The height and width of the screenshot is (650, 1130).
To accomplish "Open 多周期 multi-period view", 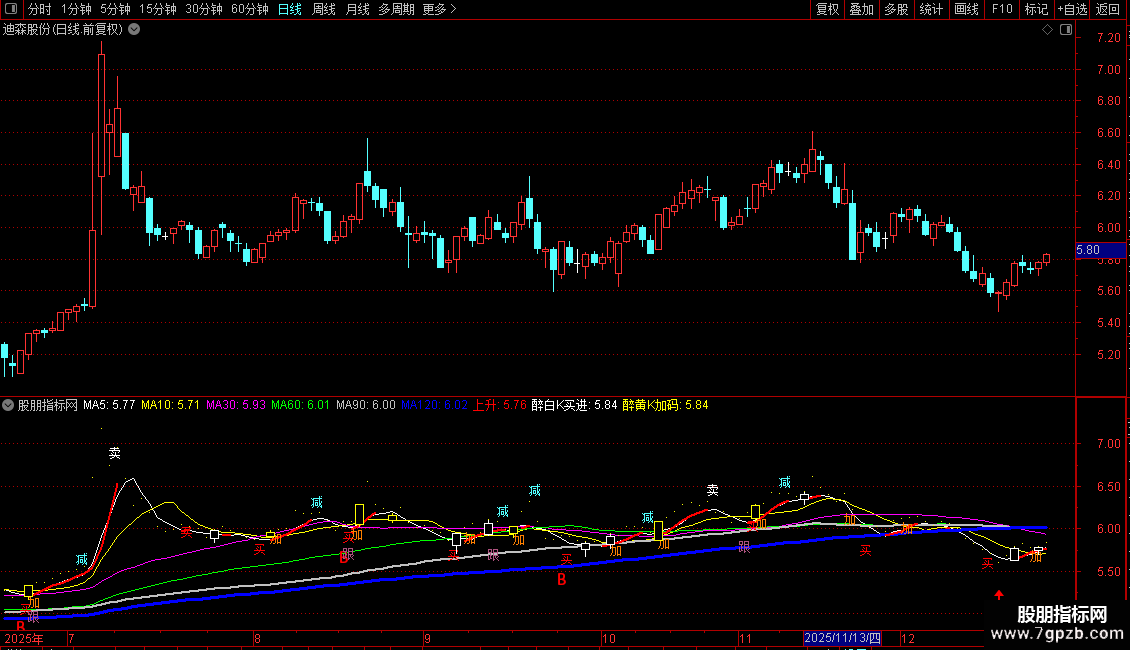I will [396, 9].
